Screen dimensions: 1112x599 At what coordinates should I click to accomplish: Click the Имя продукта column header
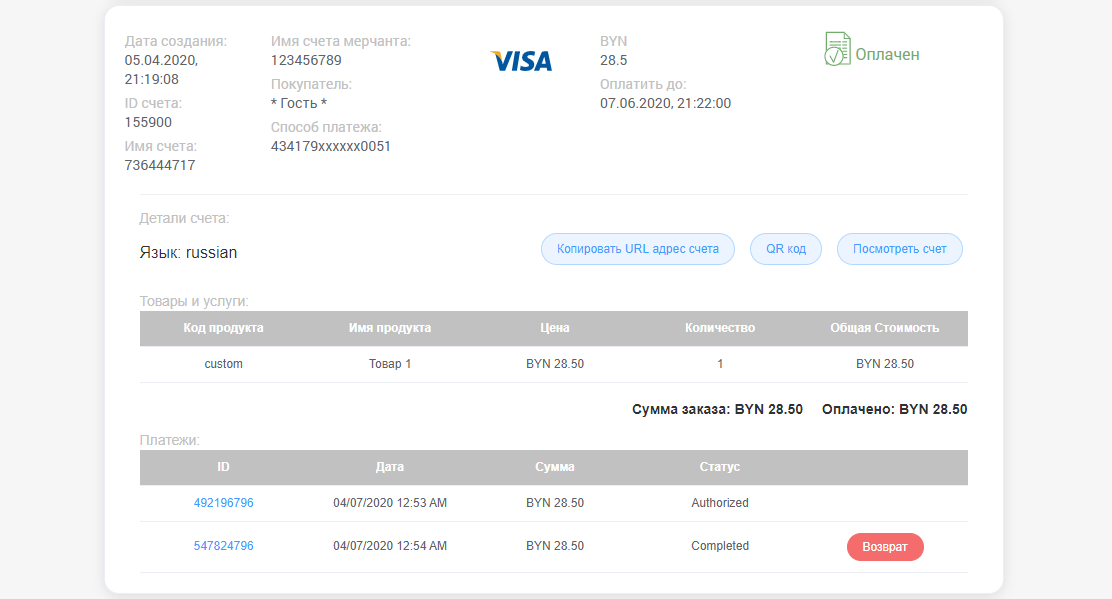[x=390, y=328]
